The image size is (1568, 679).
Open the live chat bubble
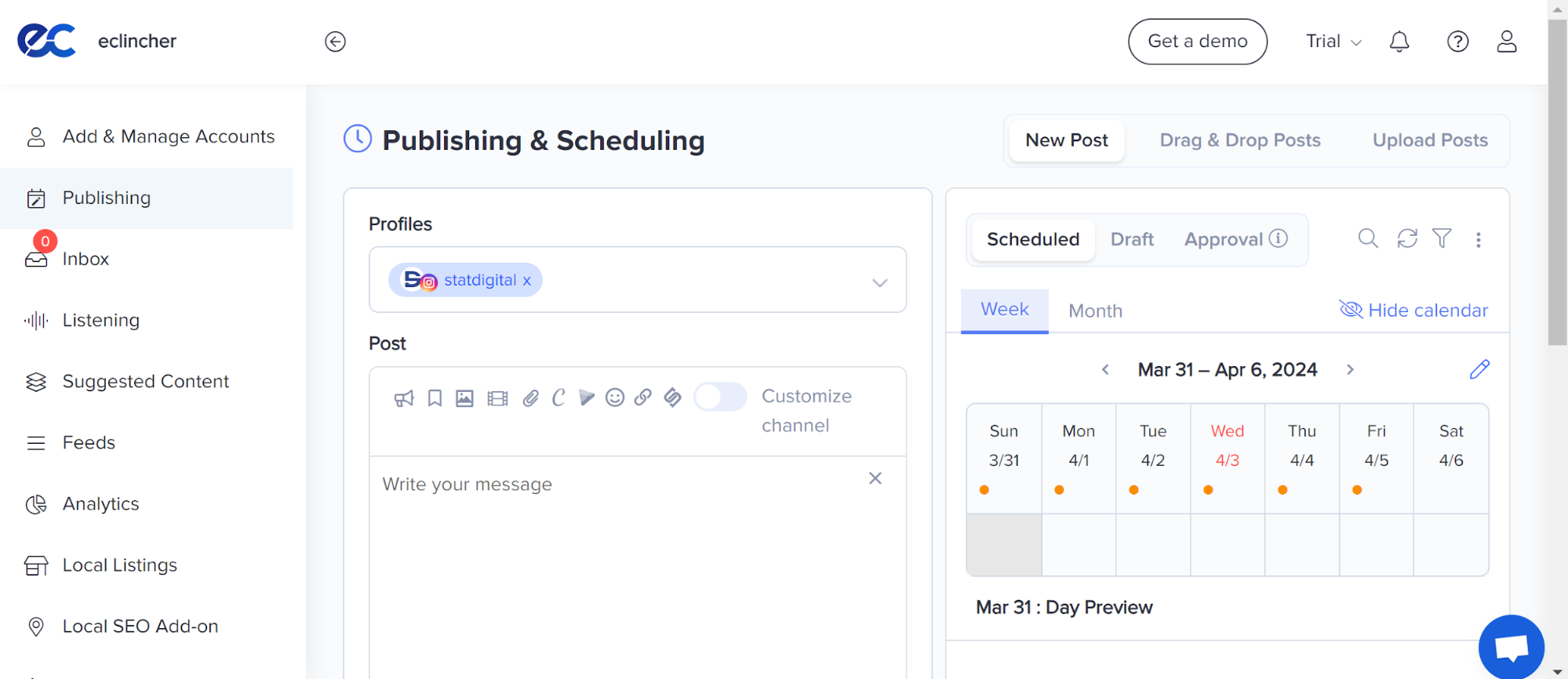coord(1512,648)
